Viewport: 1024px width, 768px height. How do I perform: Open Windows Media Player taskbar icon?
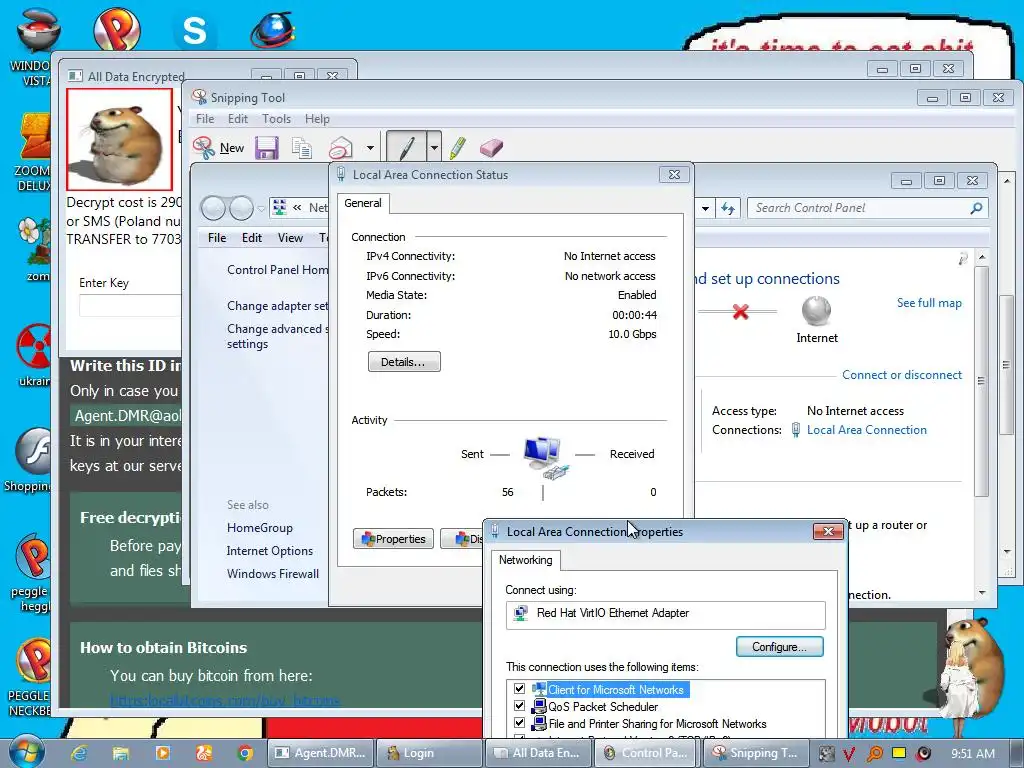pos(162,753)
